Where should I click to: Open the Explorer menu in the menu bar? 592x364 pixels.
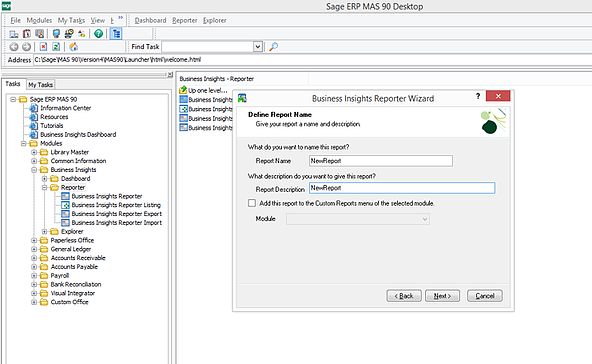[215, 20]
